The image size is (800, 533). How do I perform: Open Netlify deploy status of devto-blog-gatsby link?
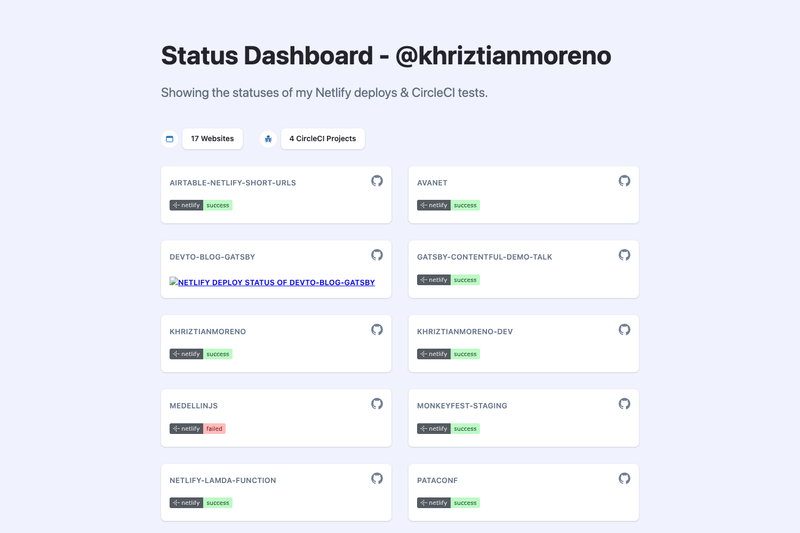[272, 282]
